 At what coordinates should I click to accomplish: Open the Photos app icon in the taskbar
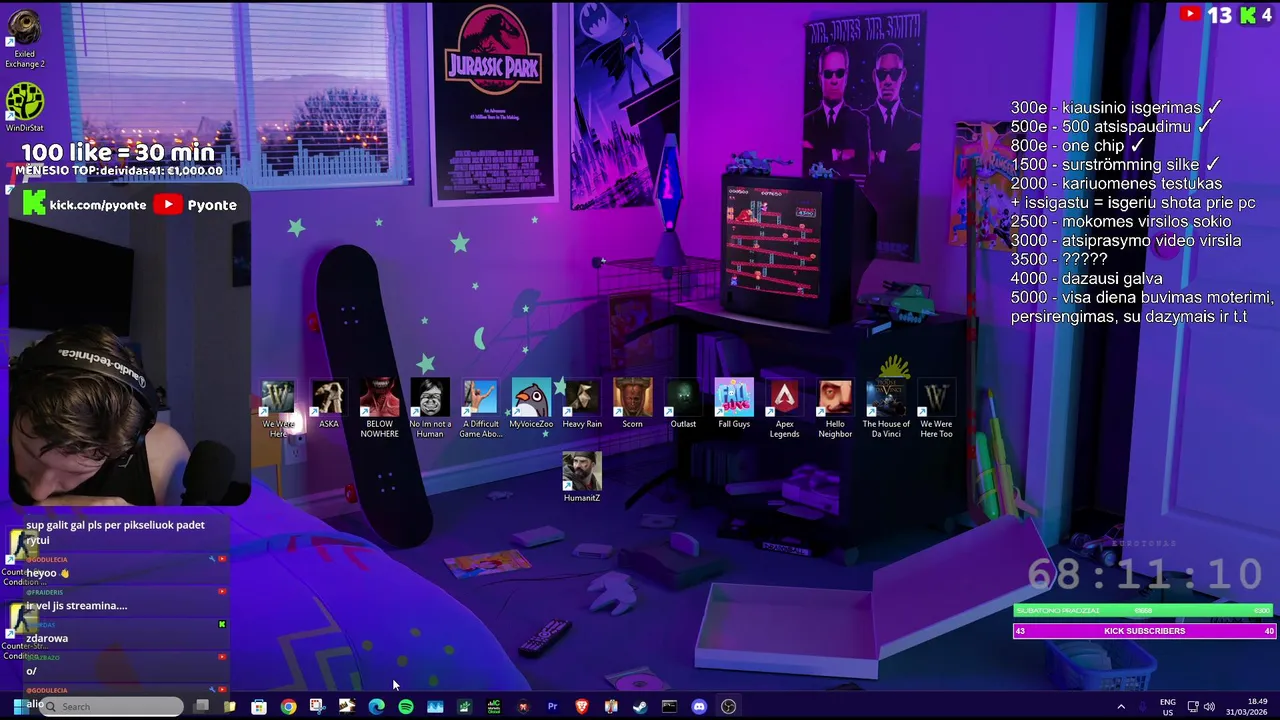pyautogui.click(x=435, y=707)
